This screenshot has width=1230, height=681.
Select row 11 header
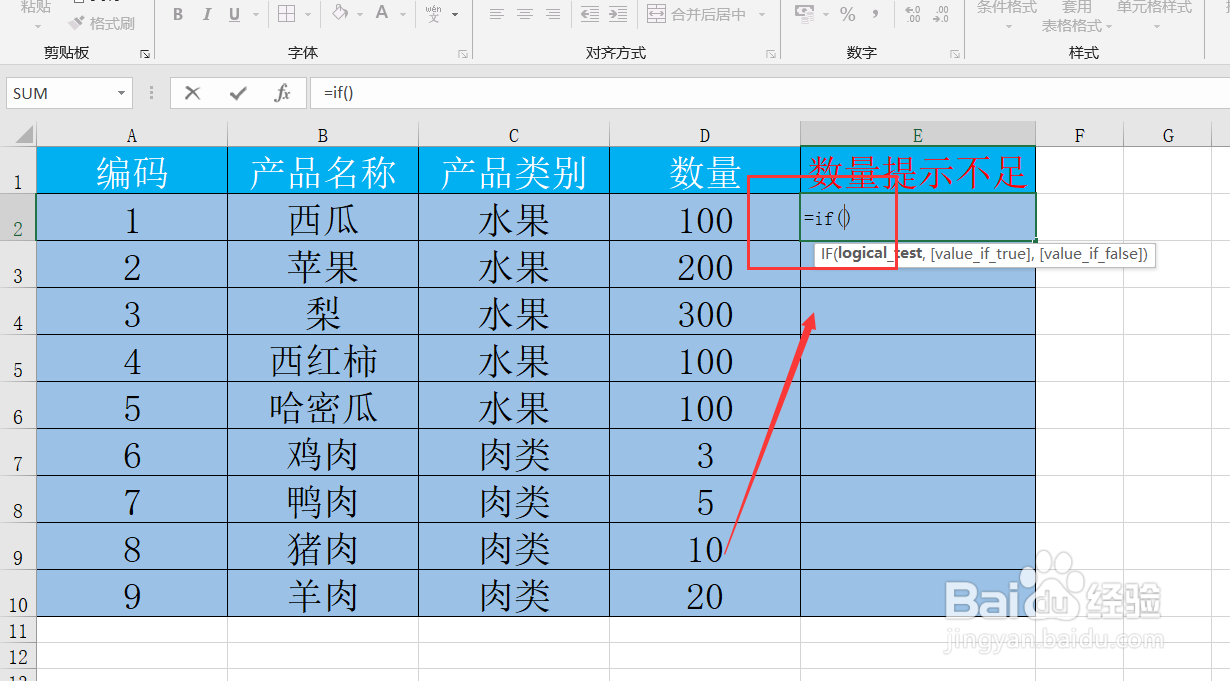click(x=18, y=631)
